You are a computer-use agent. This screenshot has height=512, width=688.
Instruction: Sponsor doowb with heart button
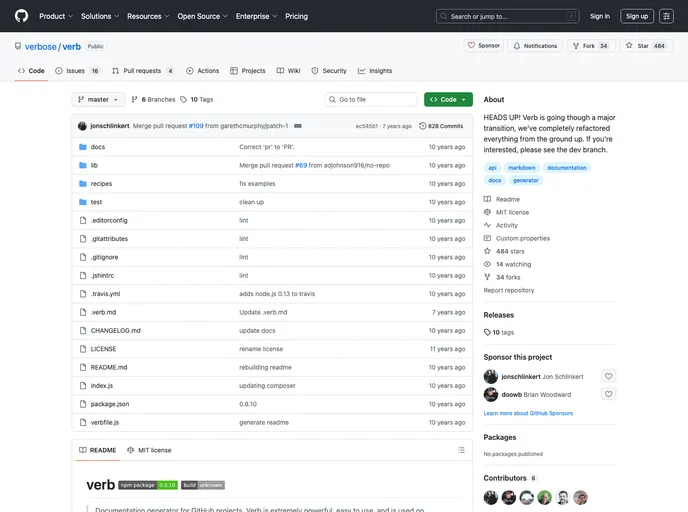(608, 394)
